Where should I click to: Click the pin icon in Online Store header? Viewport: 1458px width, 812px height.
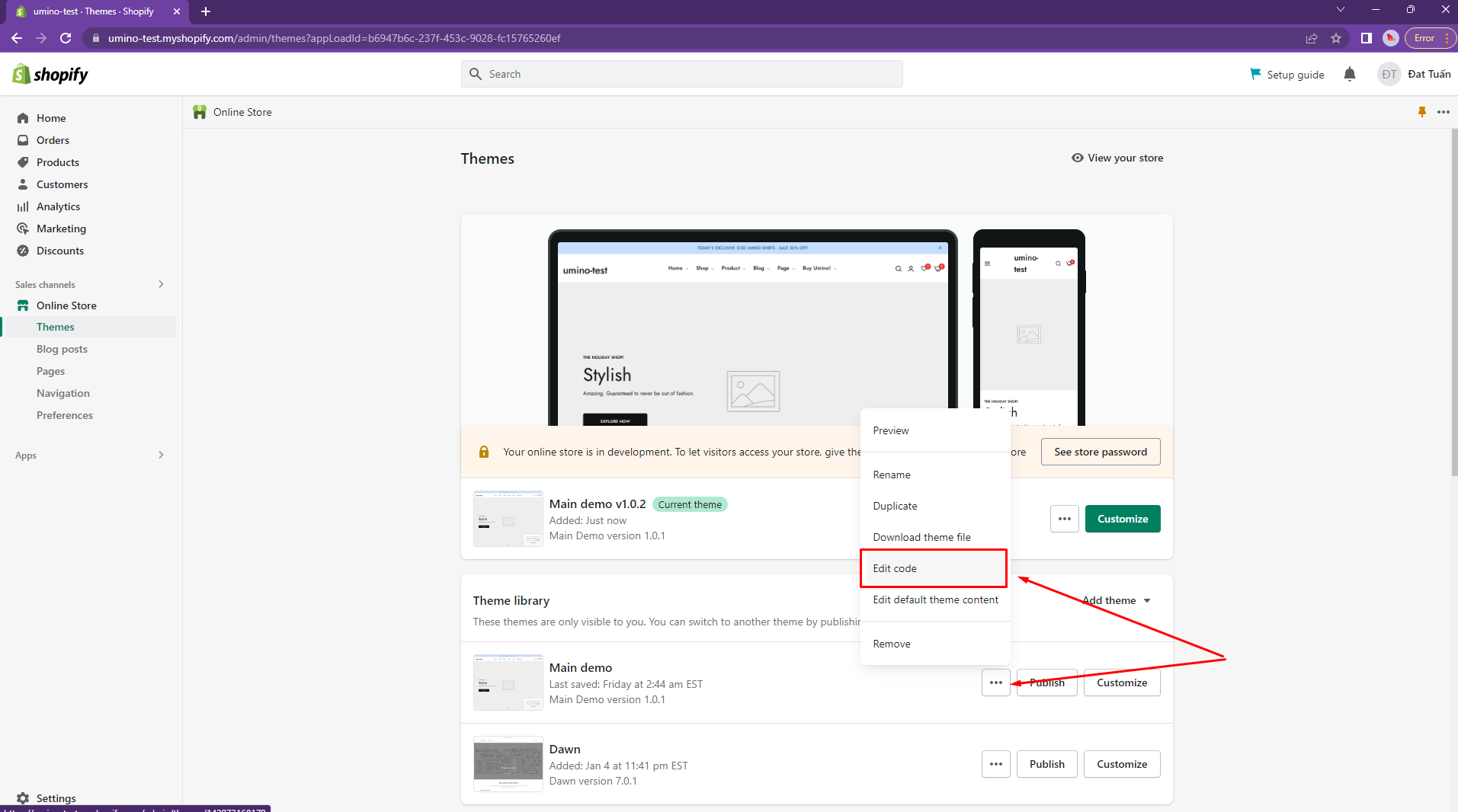point(1422,112)
